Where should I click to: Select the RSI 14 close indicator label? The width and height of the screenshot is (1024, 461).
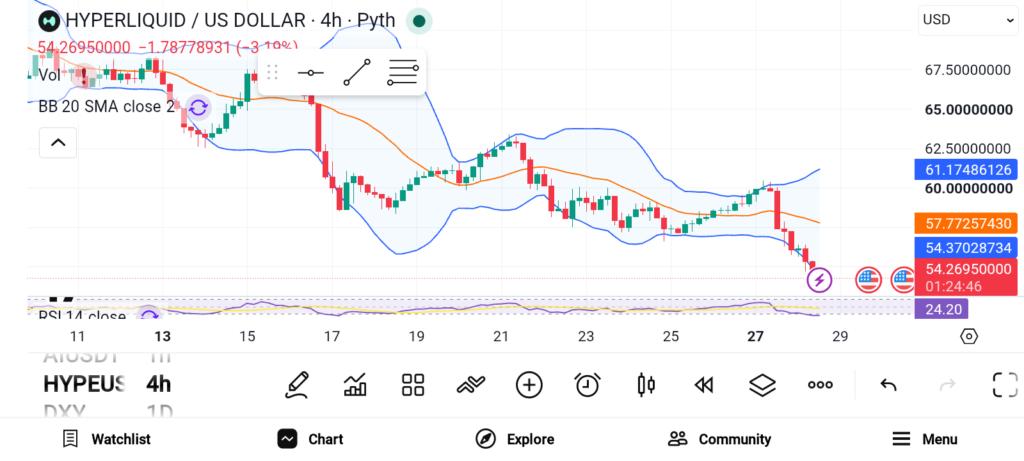(x=82, y=316)
